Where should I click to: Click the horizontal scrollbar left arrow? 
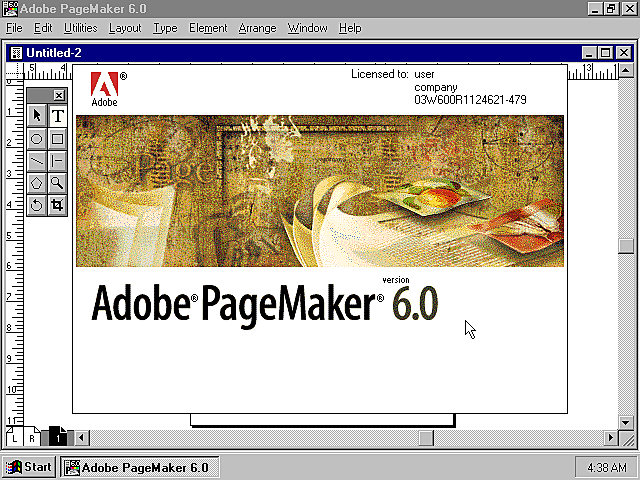pos(81,438)
